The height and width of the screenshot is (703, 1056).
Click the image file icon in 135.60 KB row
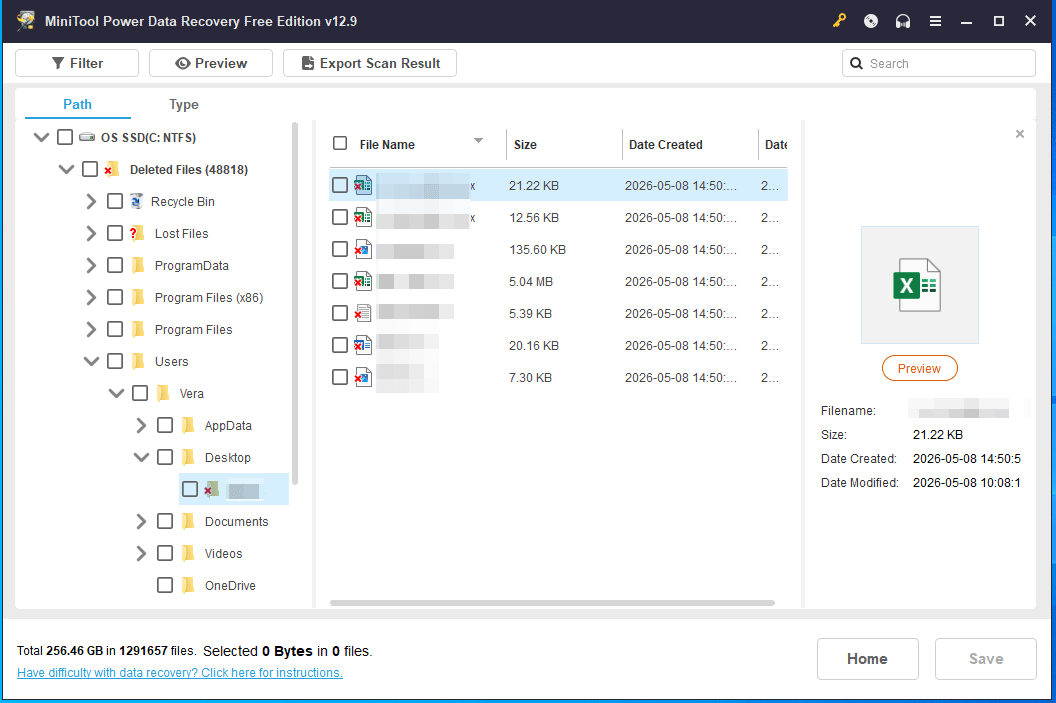(x=363, y=249)
